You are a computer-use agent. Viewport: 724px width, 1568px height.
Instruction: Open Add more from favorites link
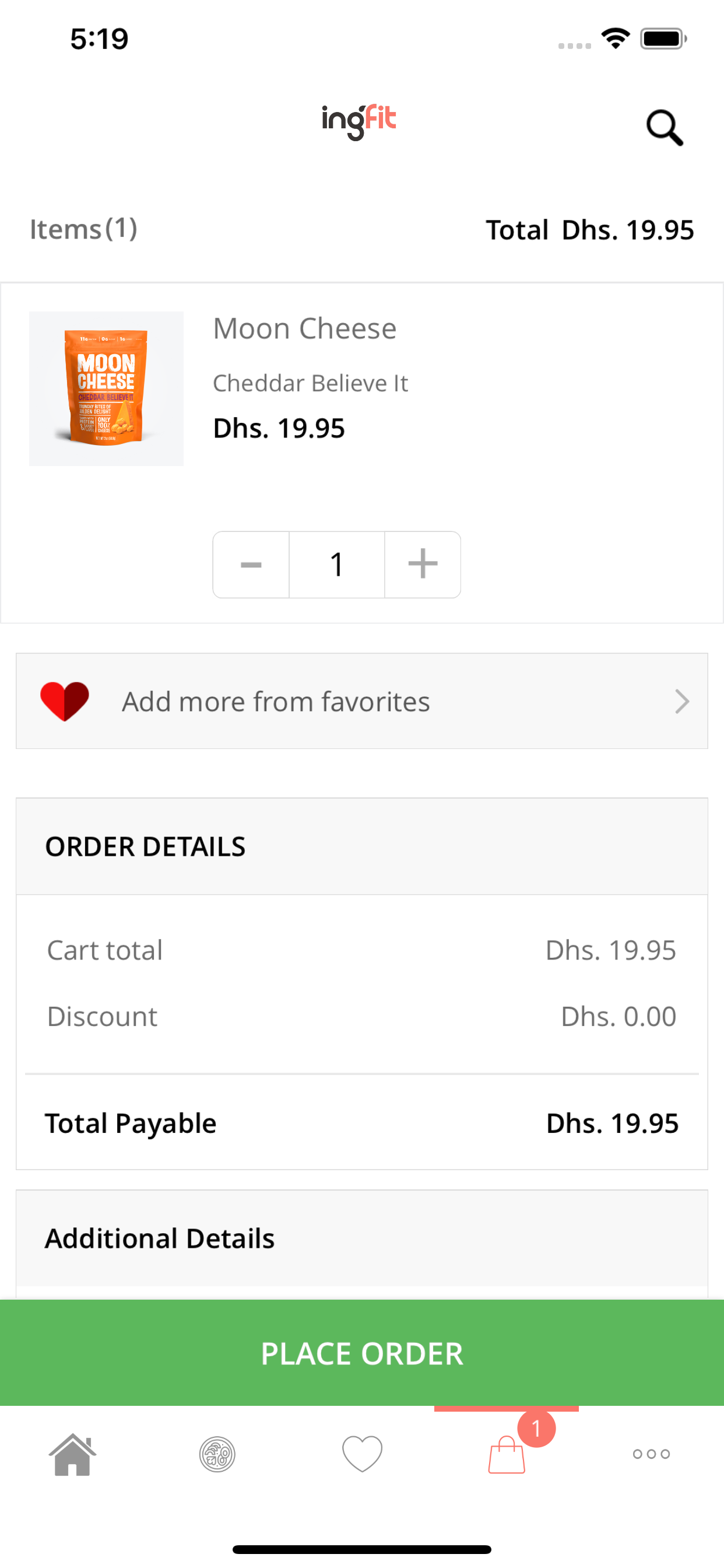point(276,701)
